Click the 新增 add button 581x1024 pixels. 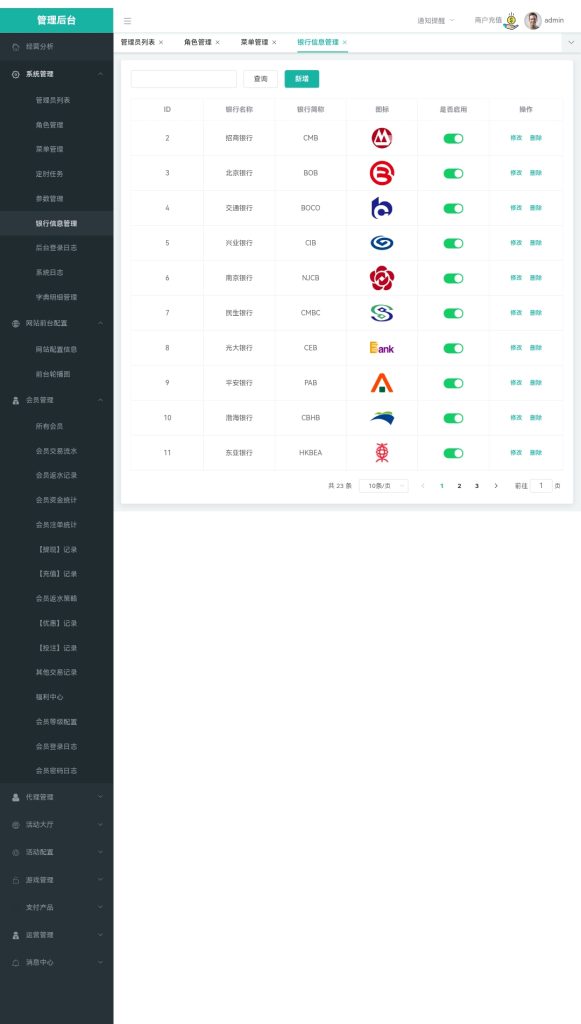point(302,79)
